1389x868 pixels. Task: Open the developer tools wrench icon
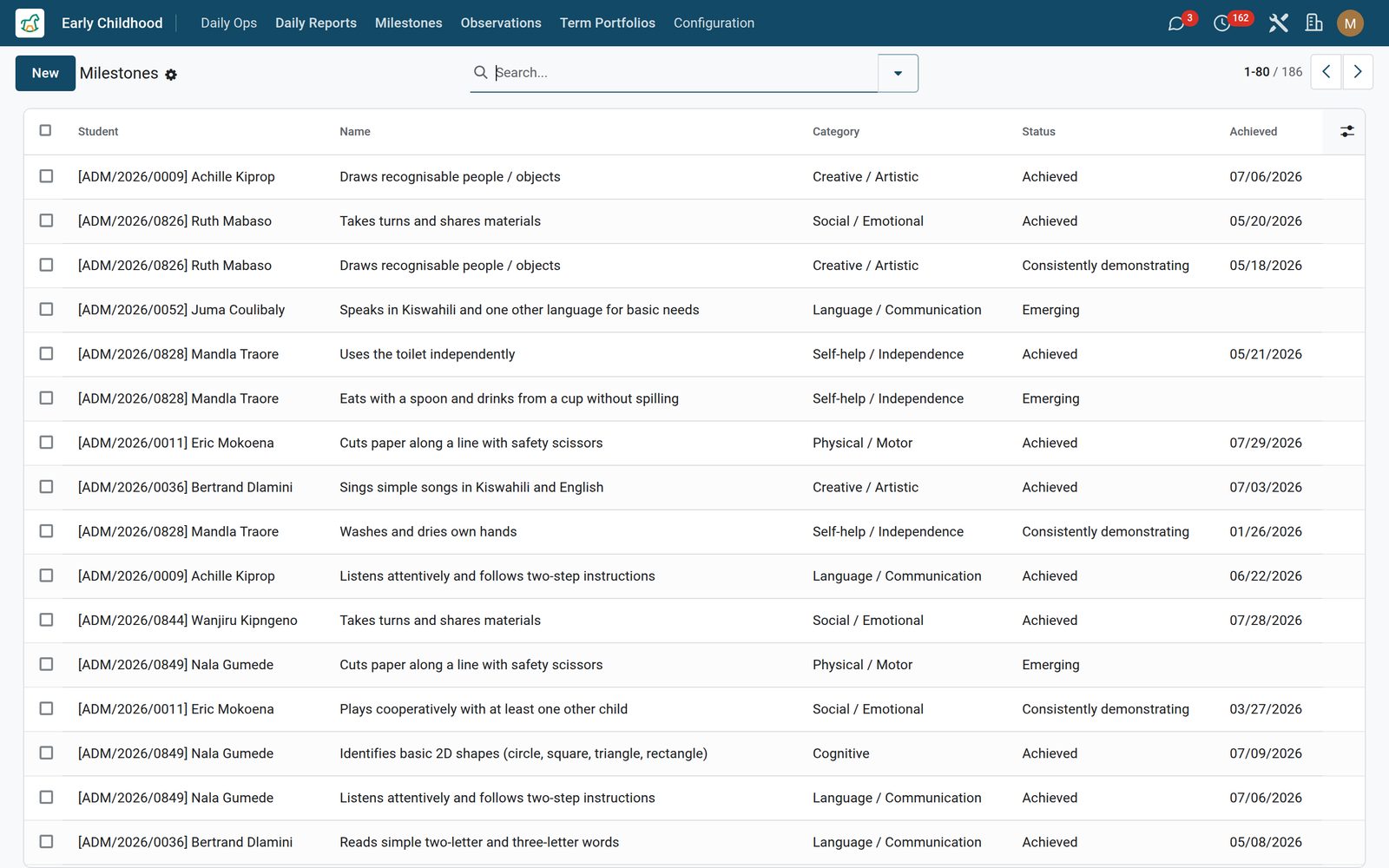click(1278, 23)
